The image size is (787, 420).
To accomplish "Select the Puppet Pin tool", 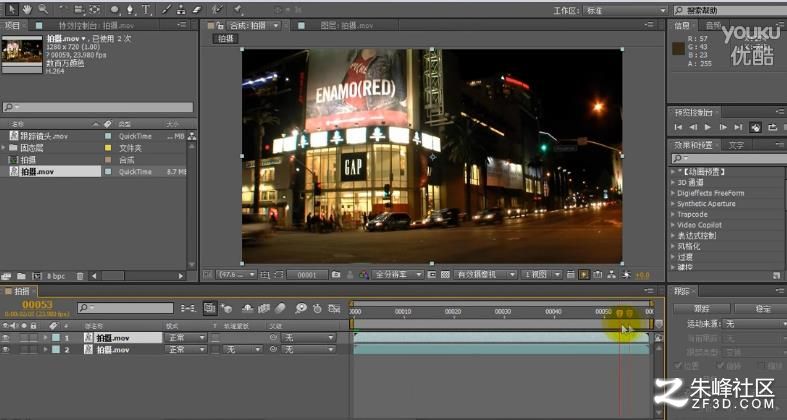I will coord(238,10).
